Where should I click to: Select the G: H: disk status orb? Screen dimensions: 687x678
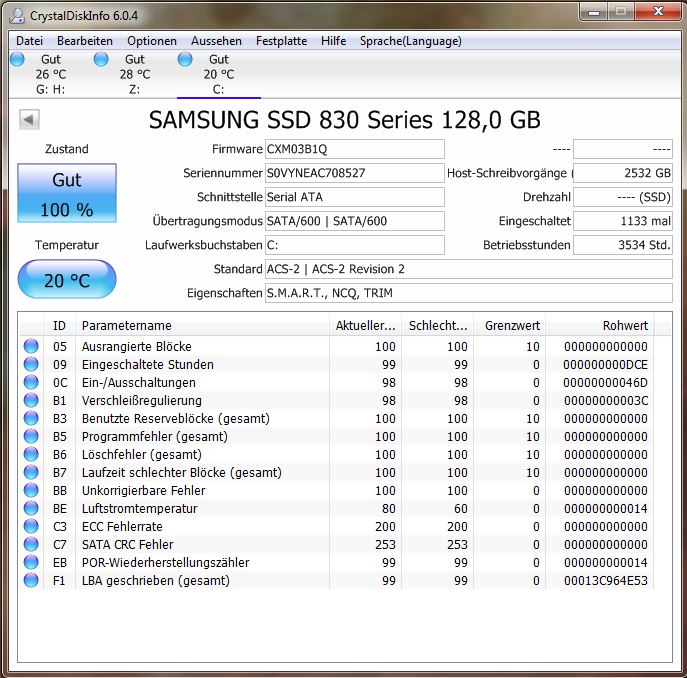coord(17,59)
